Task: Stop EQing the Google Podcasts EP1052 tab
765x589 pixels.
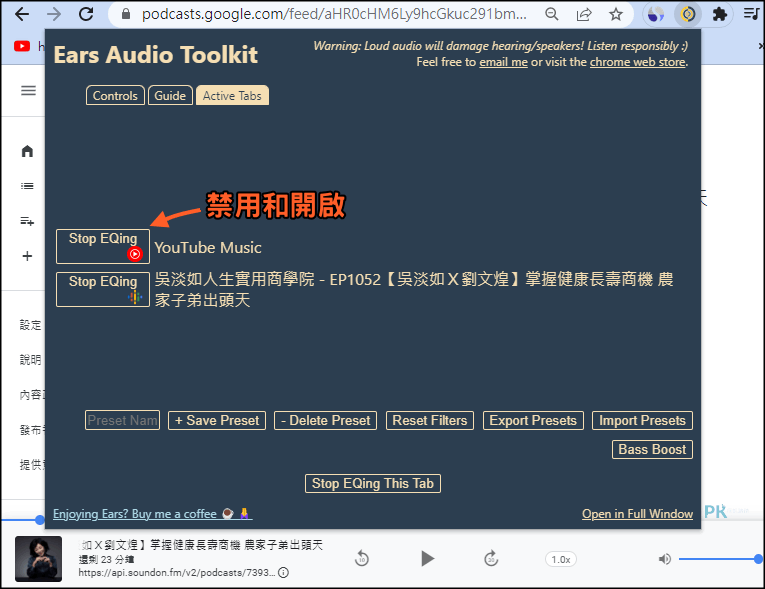Action: [x=103, y=289]
